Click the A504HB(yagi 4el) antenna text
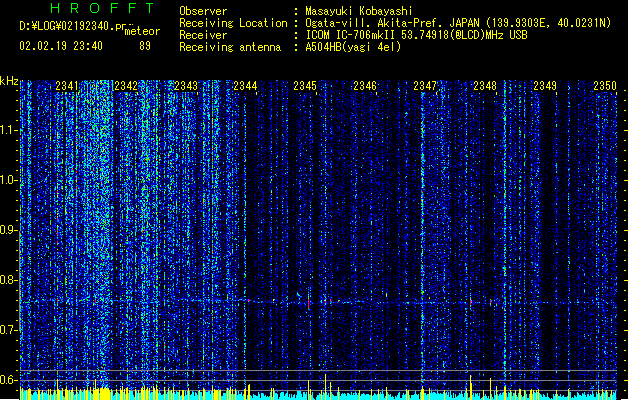 (353, 47)
